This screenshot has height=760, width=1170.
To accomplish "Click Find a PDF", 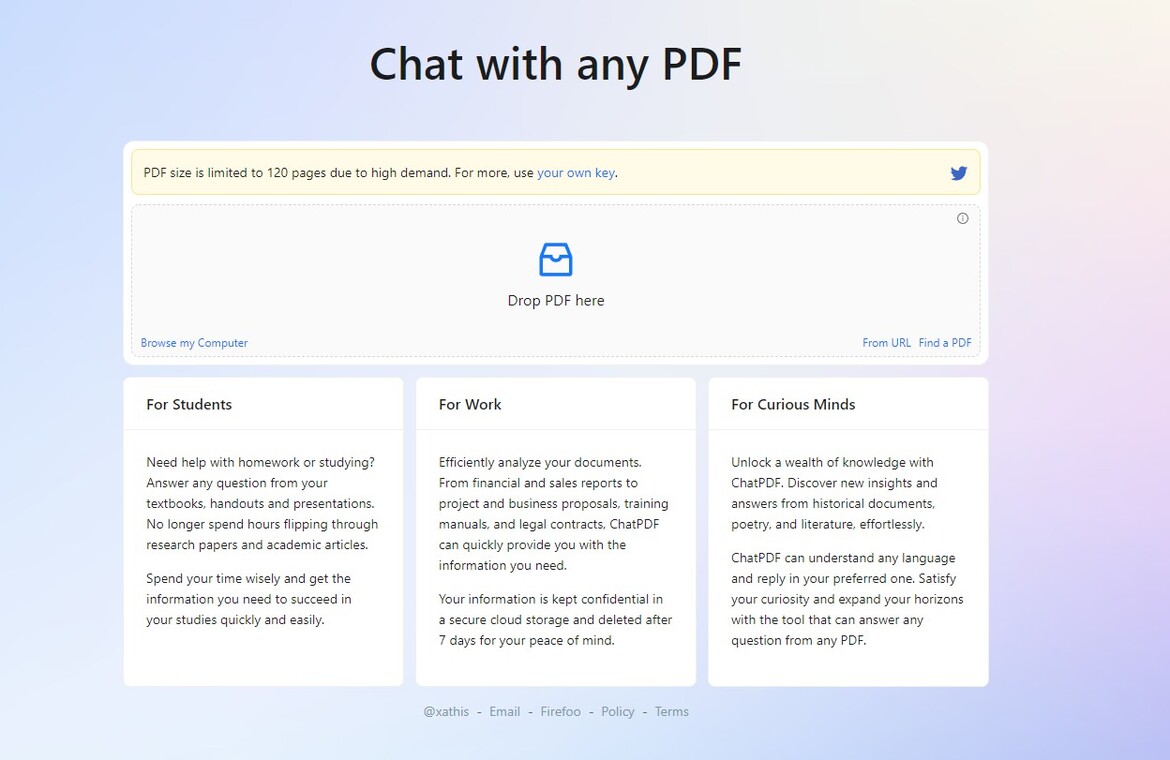I will click(944, 342).
